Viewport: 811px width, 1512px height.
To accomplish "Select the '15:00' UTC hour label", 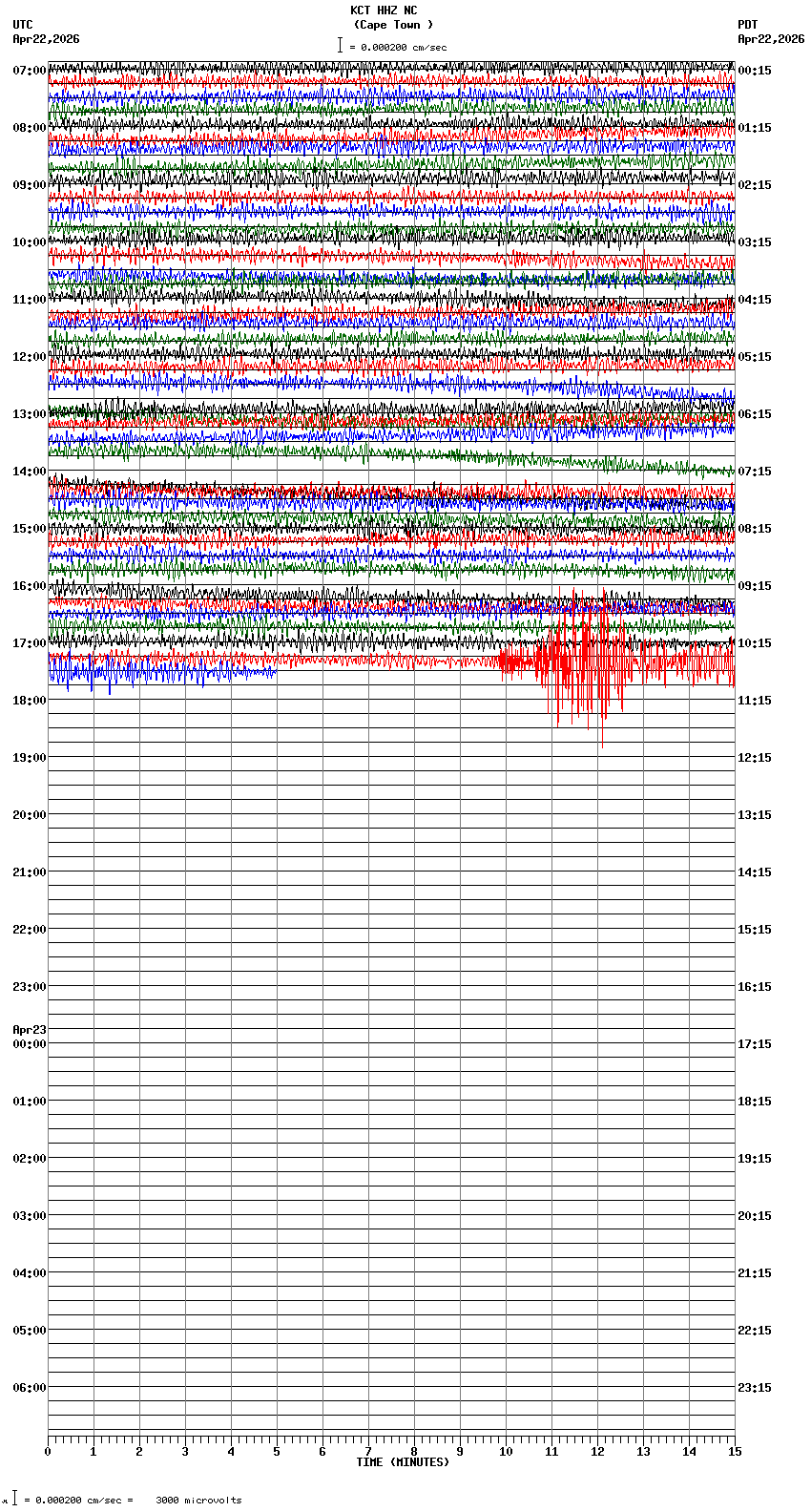I will pyautogui.click(x=30, y=529).
